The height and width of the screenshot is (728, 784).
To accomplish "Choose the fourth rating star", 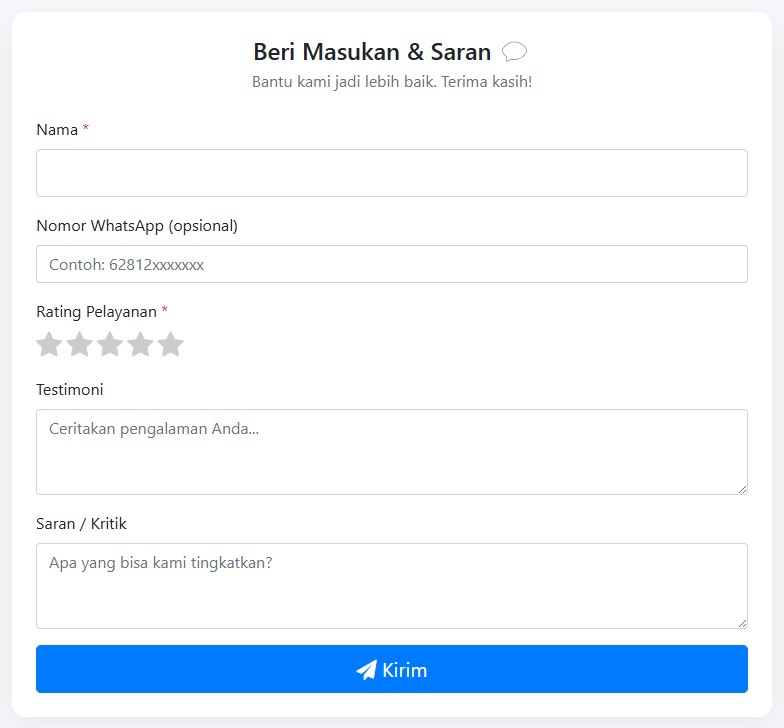I will tap(141, 345).
